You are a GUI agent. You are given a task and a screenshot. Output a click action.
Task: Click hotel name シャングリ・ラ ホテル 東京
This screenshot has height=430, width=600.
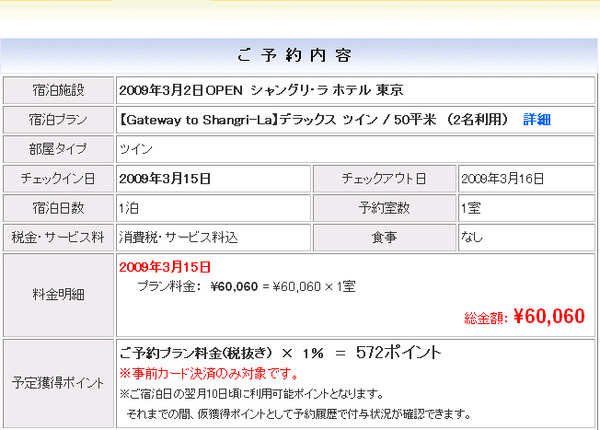[x=327, y=90]
